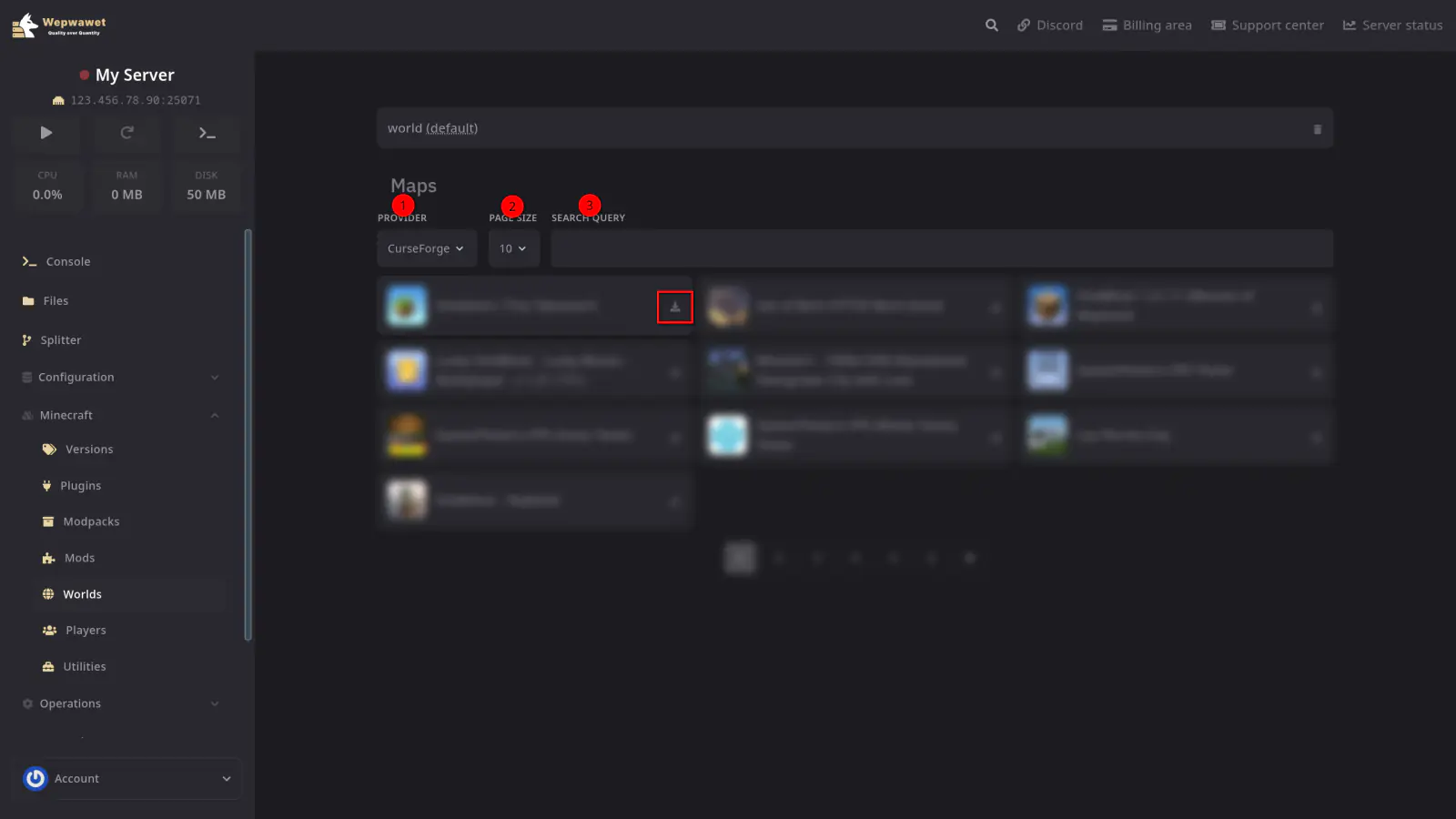Click the start server play icon
The width and height of the screenshot is (1456, 819).
[46, 133]
